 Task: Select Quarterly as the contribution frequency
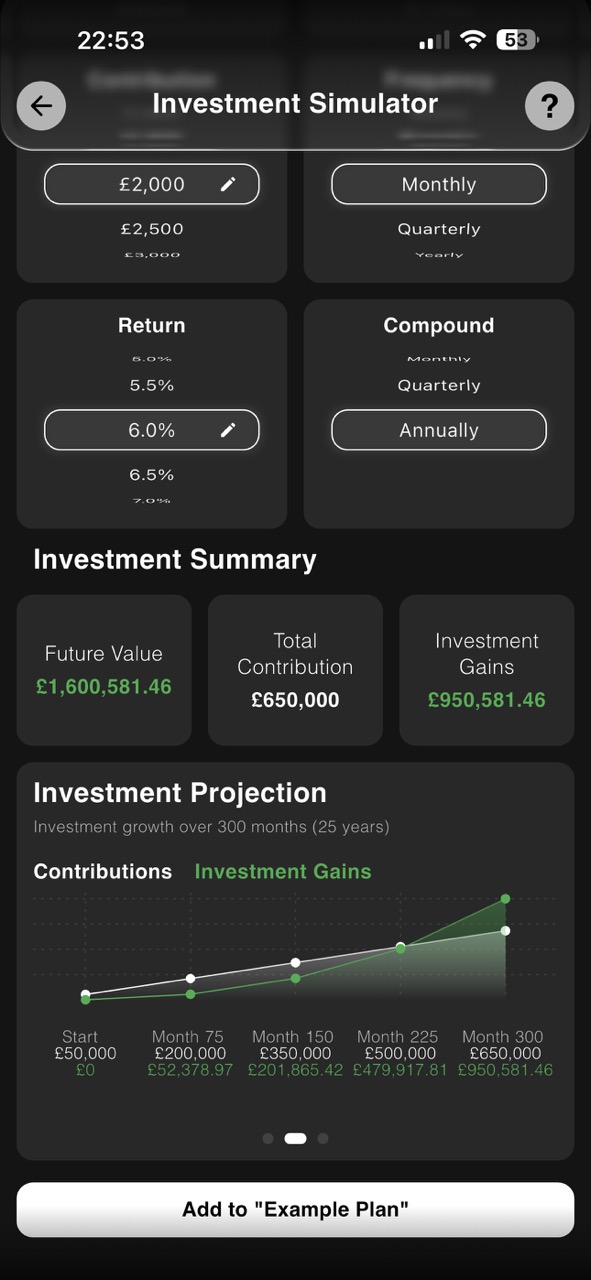coord(438,228)
